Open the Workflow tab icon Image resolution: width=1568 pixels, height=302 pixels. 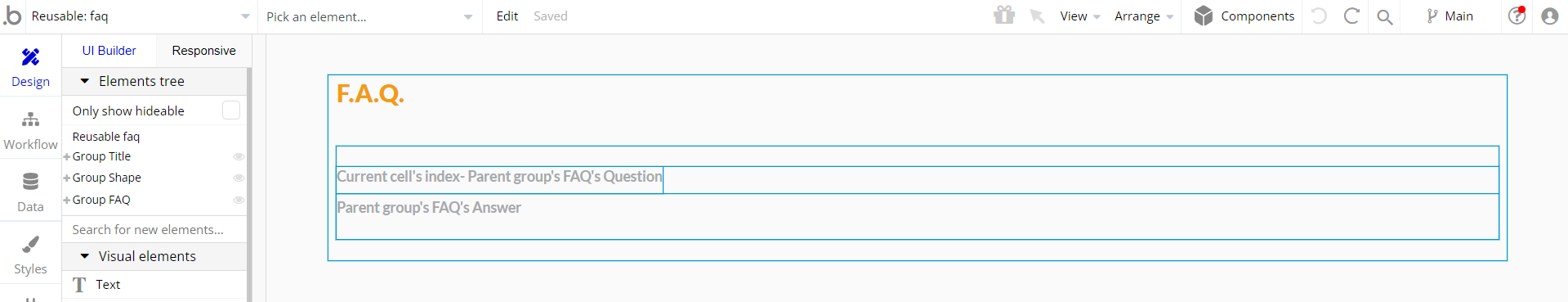point(30,119)
